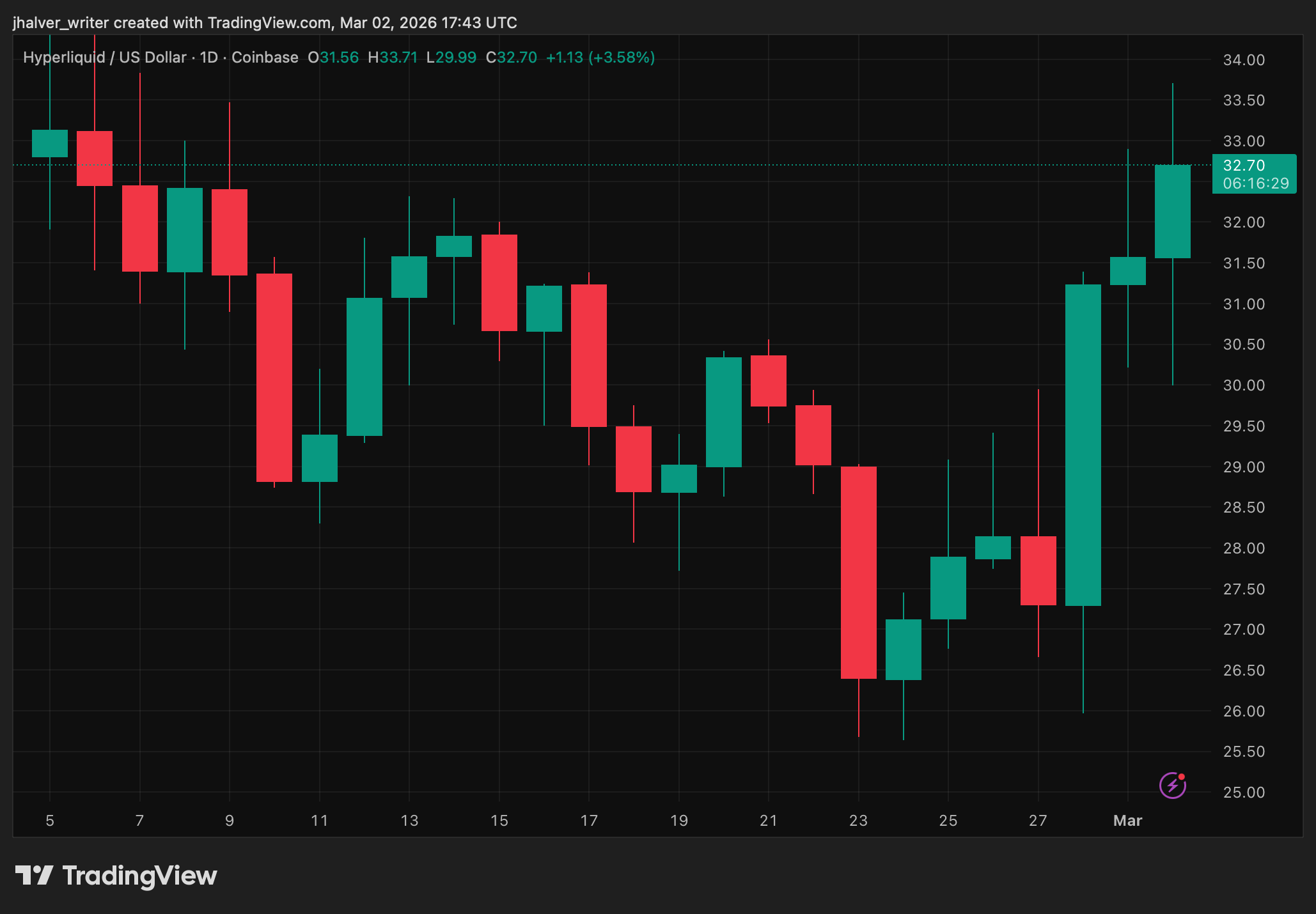Image resolution: width=1316 pixels, height=914 pixels.
Task: Click the large red candle on the 10th
Action: coord(274,377)
